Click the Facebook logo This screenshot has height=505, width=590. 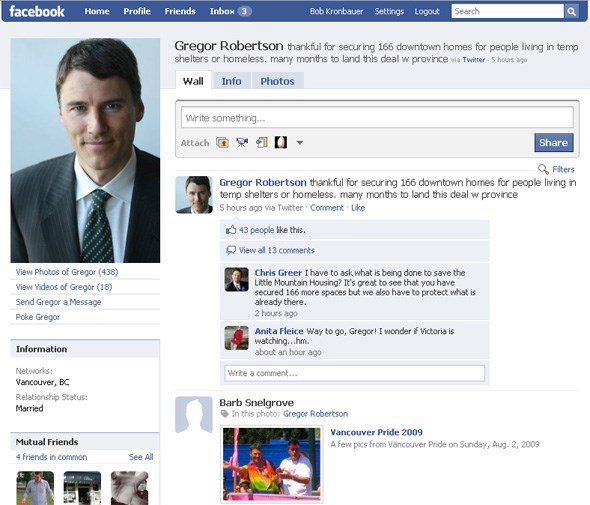(x=36, y=11)
